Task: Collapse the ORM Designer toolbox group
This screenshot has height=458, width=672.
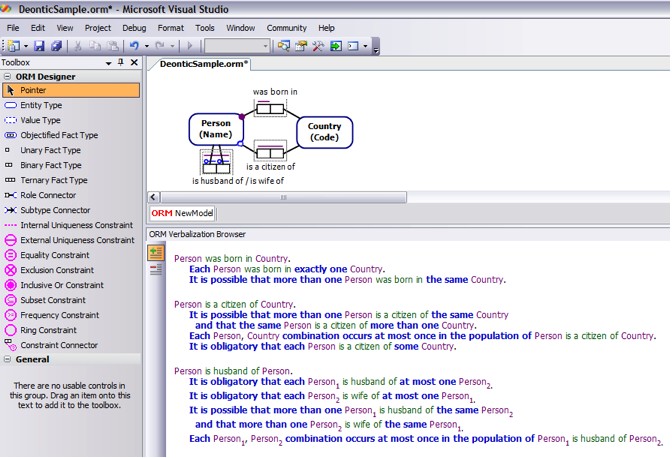Action: [x=7, y=77]
